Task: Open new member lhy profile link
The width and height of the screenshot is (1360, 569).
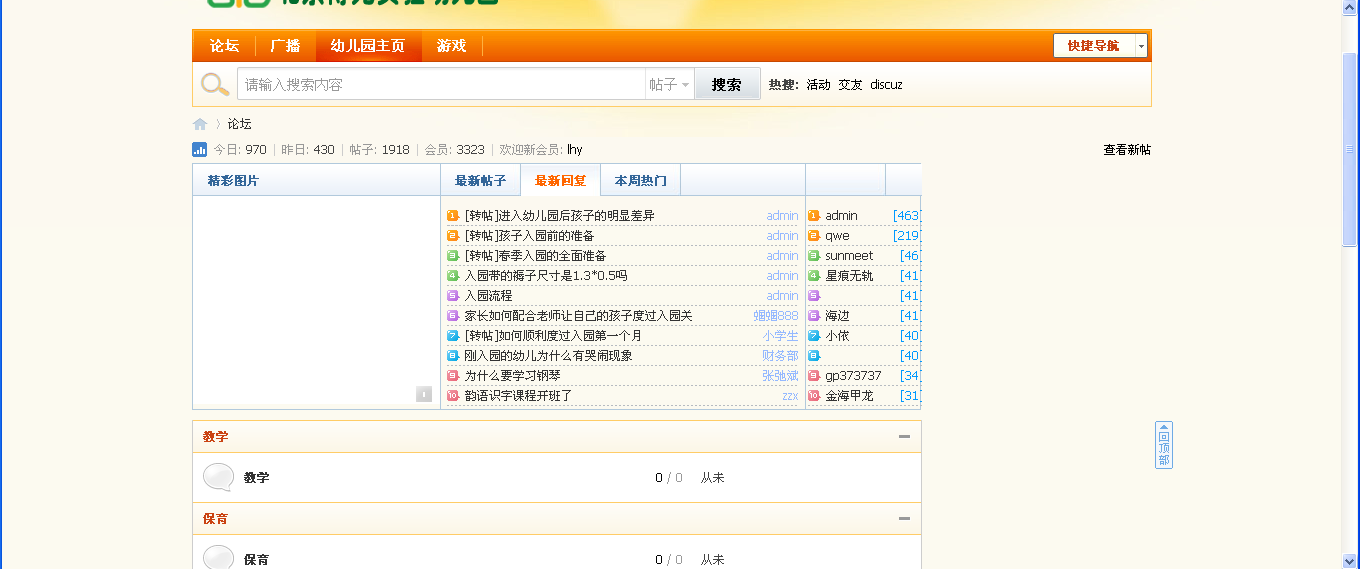Action: click(x=575, y=150)
